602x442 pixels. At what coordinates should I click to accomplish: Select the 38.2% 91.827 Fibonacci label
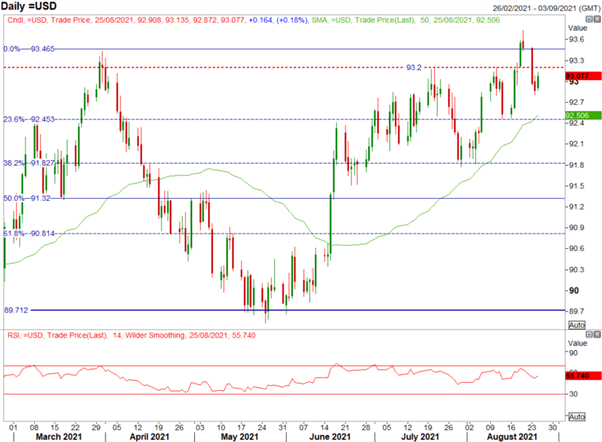pyautogui.click(x=29, y=163)
